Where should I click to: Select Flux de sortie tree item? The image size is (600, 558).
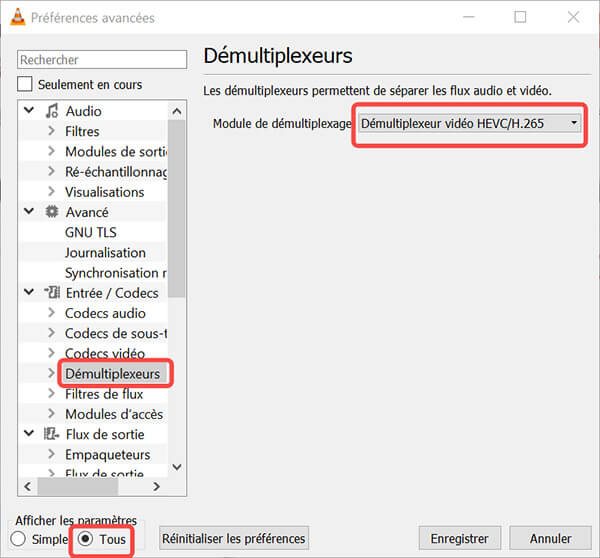click(x=105, y=434)
